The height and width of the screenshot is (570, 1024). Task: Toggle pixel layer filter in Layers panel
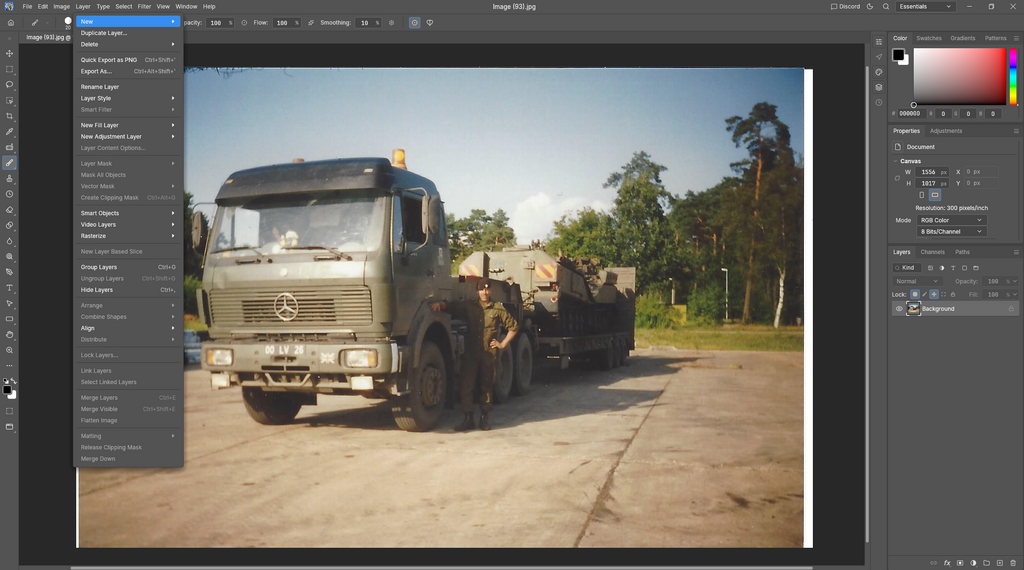(931, 268)
